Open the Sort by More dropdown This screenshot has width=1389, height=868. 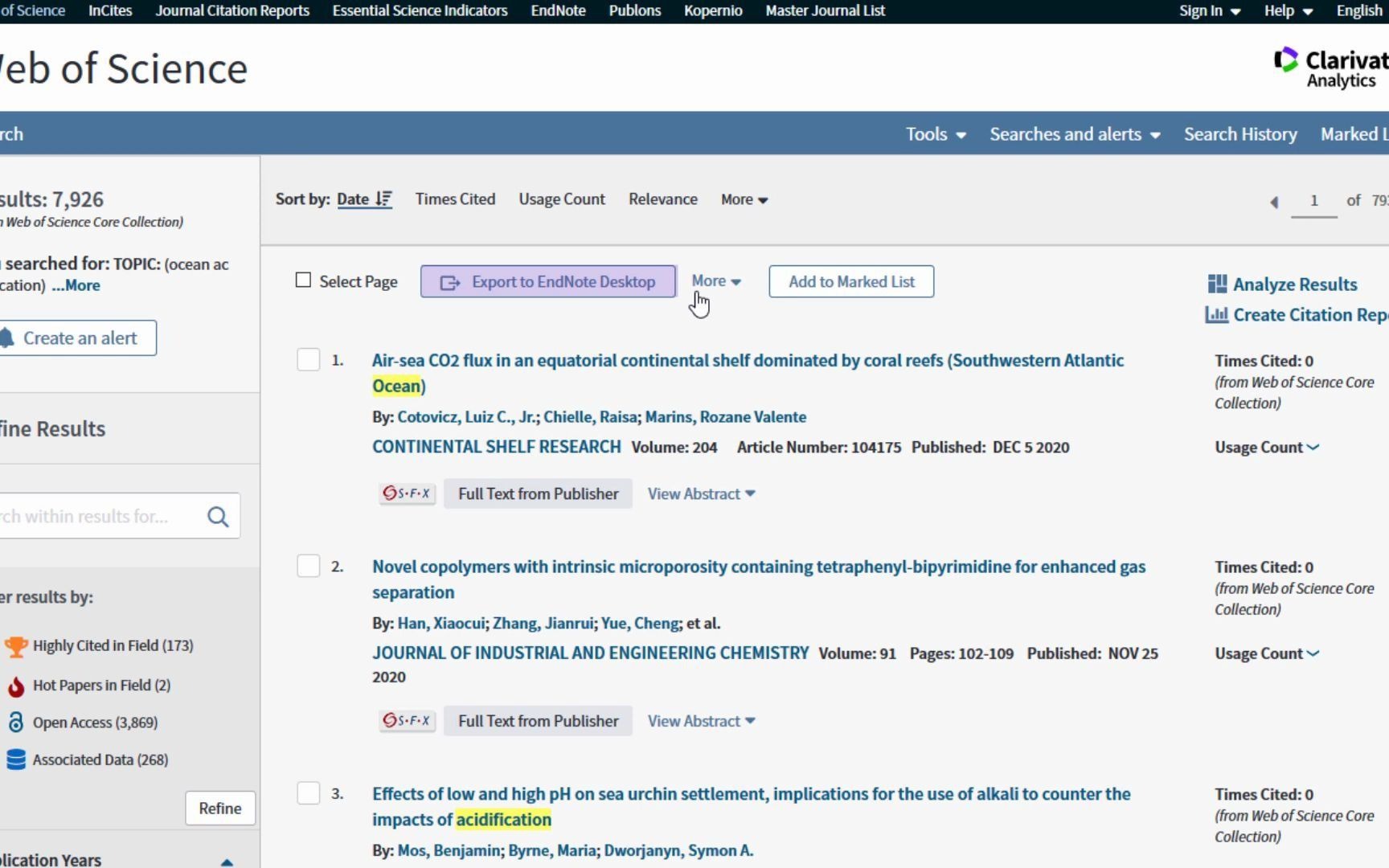click(744, 199)
